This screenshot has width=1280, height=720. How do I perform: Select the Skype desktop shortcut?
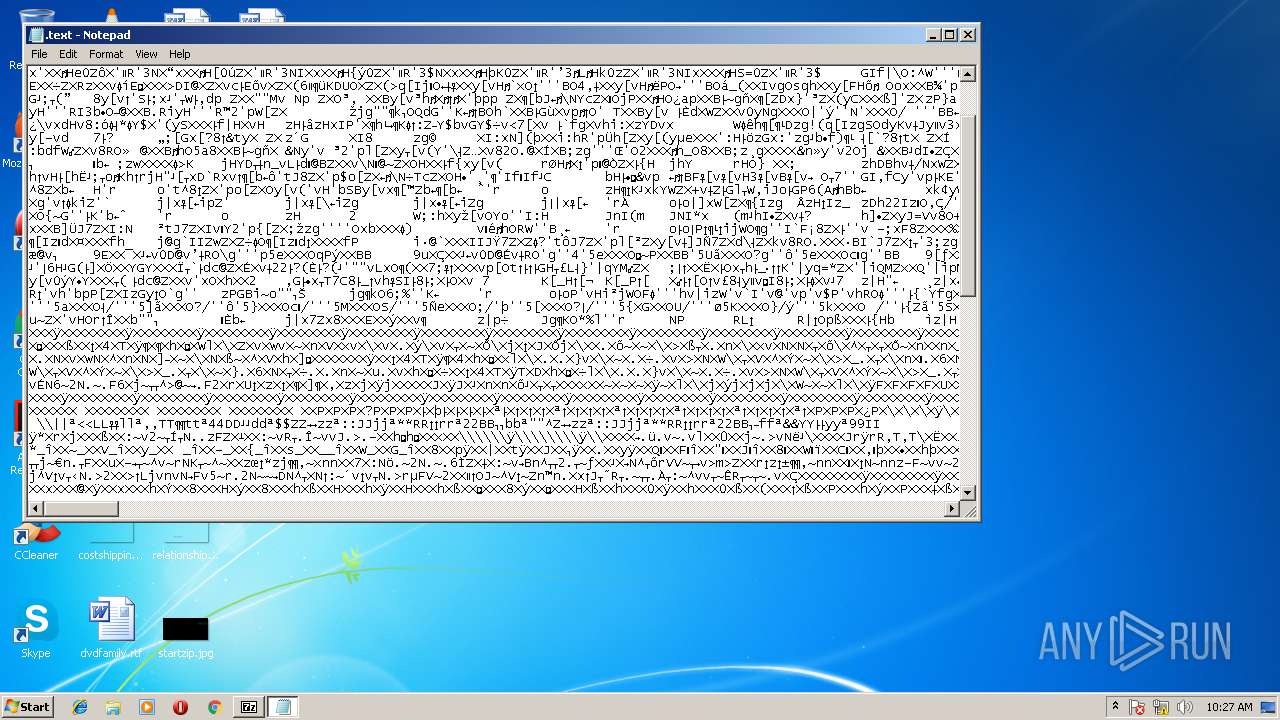(35, 630)
